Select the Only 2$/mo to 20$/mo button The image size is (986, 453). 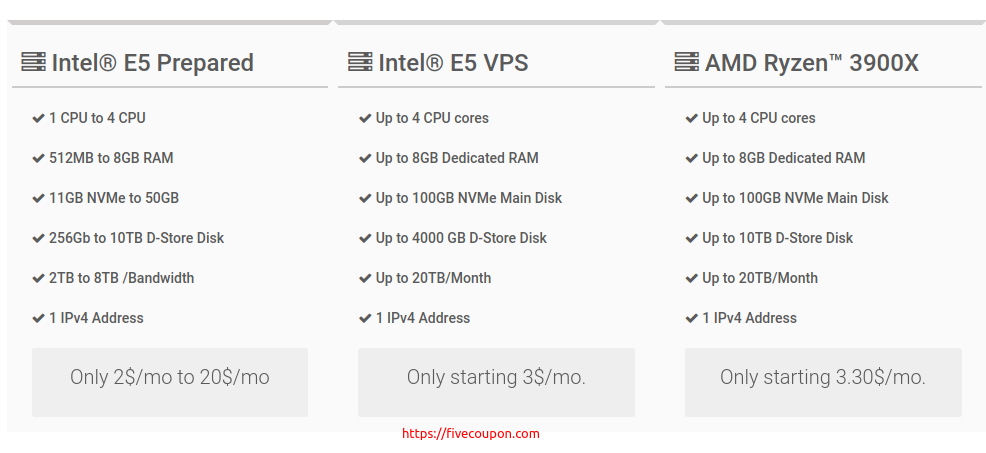[170, 383]
